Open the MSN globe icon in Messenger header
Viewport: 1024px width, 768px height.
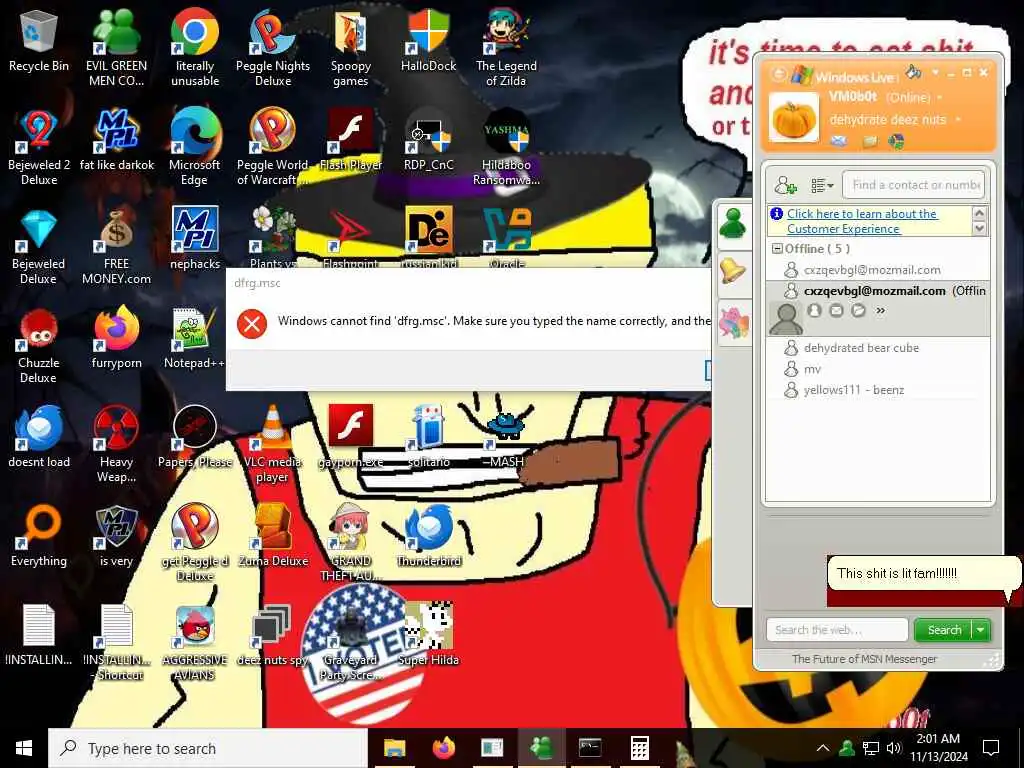[896, 141]
